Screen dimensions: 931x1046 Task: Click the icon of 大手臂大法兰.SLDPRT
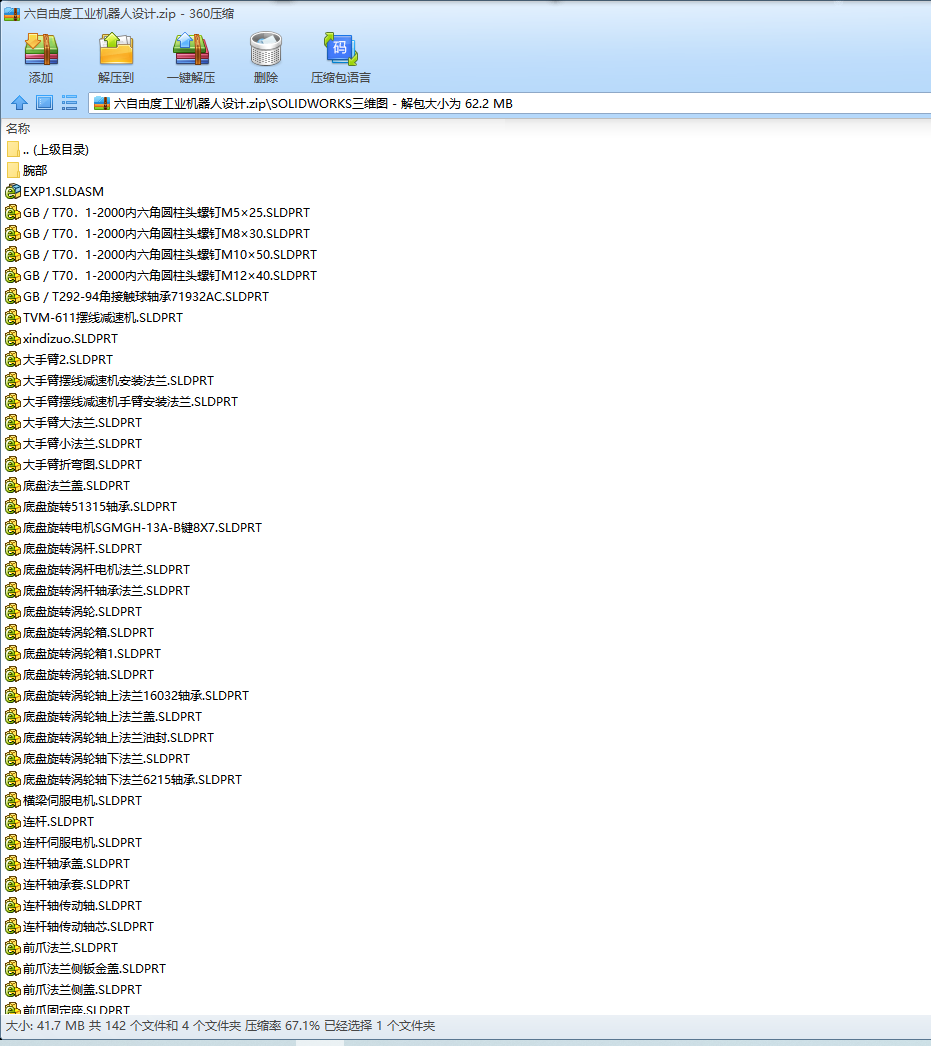coord(13,422)
